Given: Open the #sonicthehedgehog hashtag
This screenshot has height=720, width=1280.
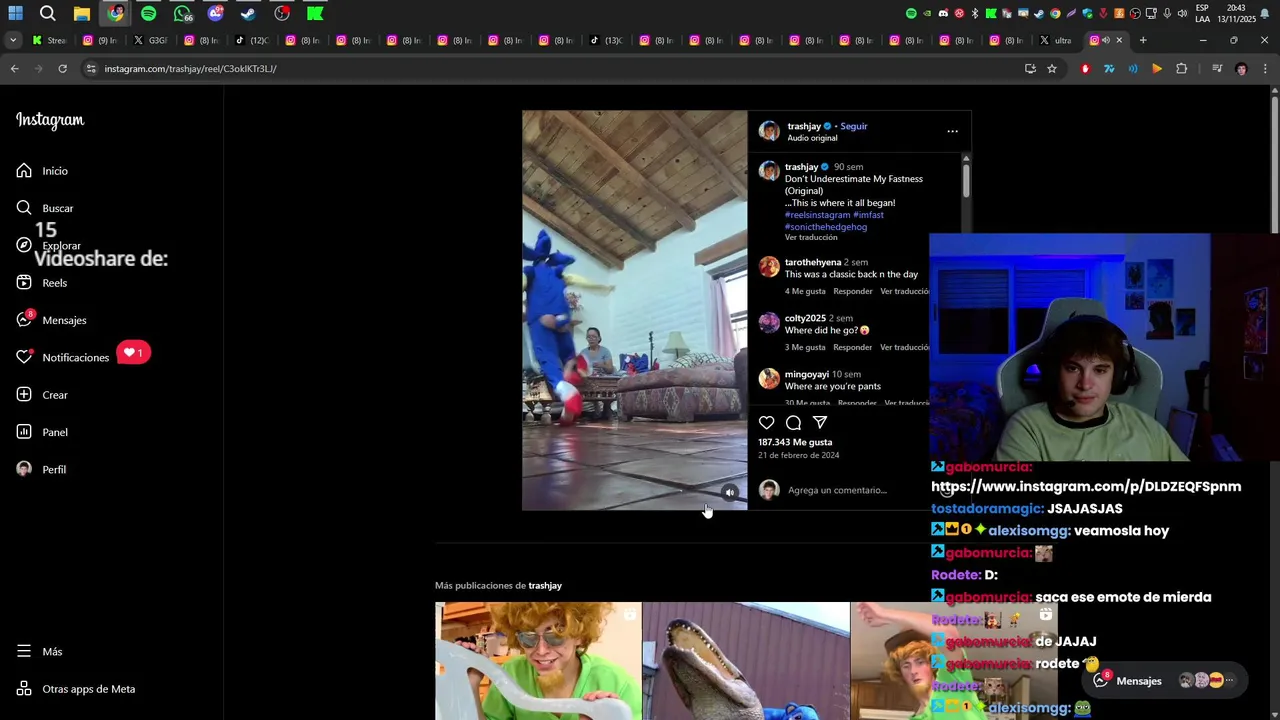Looking at the screenshot, I should click(x=826, y=227).
